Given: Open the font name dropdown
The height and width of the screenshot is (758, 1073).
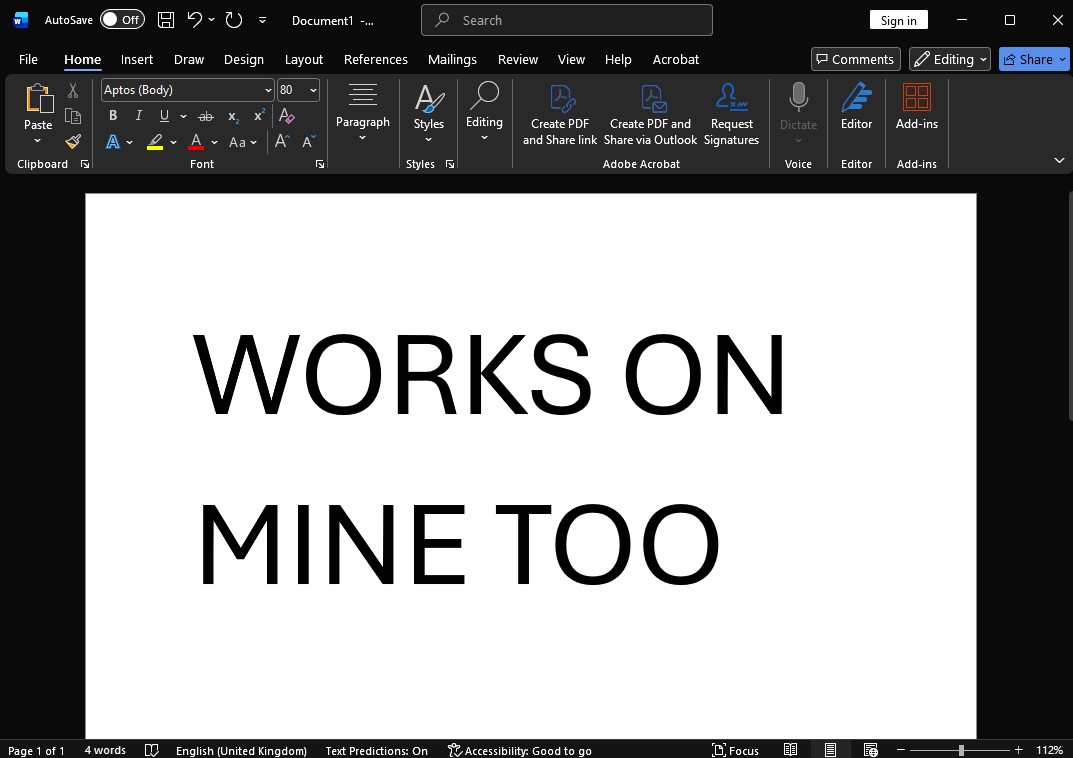Looking at the screenshot, I should pos(268,90).
